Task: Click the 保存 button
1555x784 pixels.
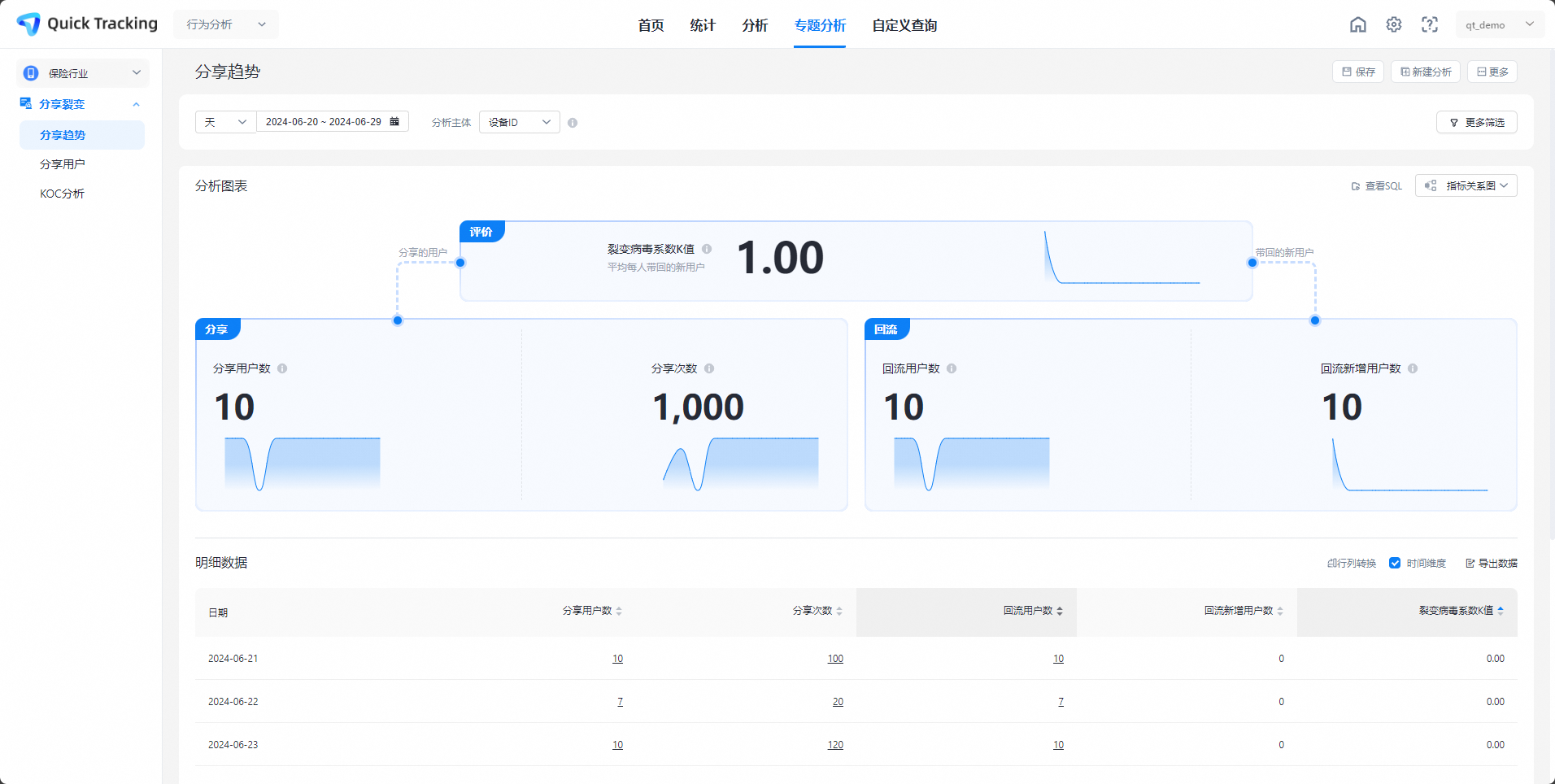Action: pyautogui.click(x=1358, y=72)
